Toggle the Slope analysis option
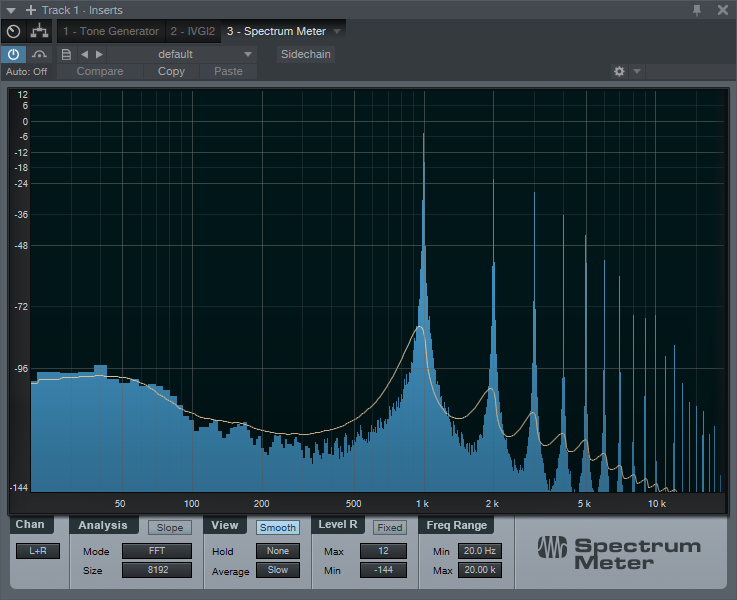The height and width of the screenshot is (600, 737). [x=170, y=528]
